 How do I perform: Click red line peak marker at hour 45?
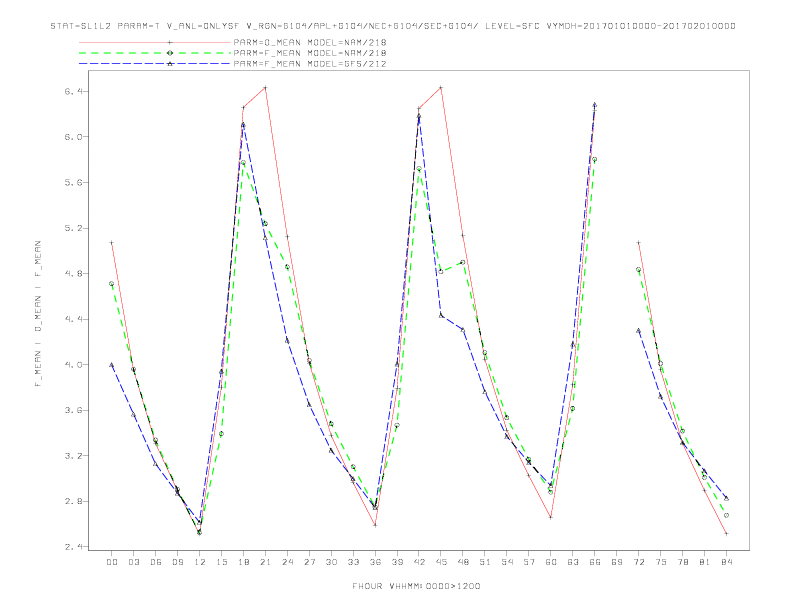coord(441,87)
